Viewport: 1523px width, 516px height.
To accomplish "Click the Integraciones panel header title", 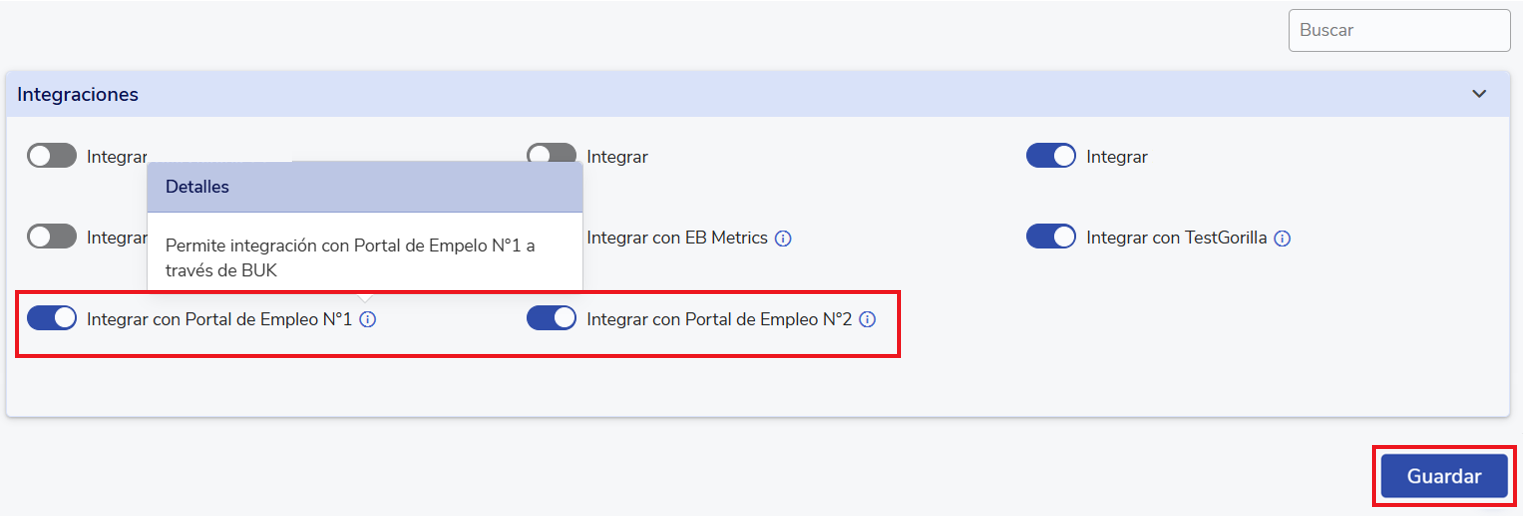I will tap(78, 95).
